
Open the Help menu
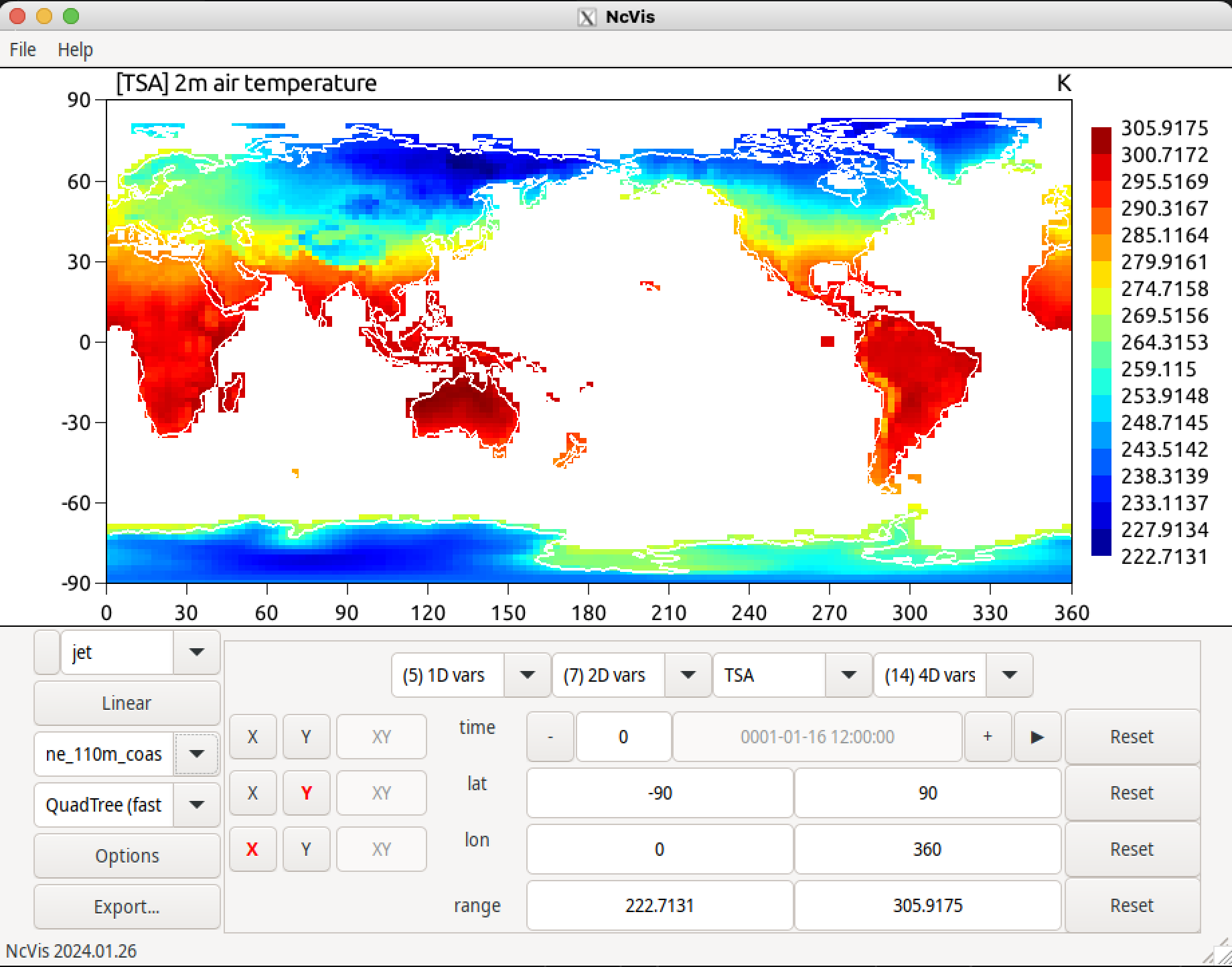pos(75,50)
